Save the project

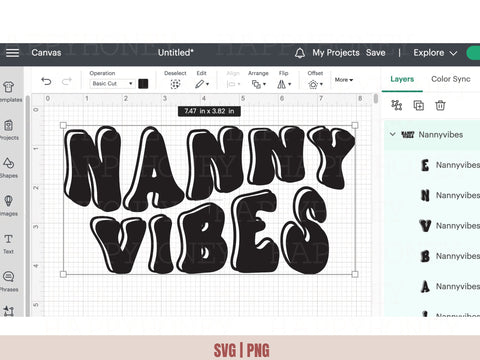pyautogui.click(x=375, y=53)
